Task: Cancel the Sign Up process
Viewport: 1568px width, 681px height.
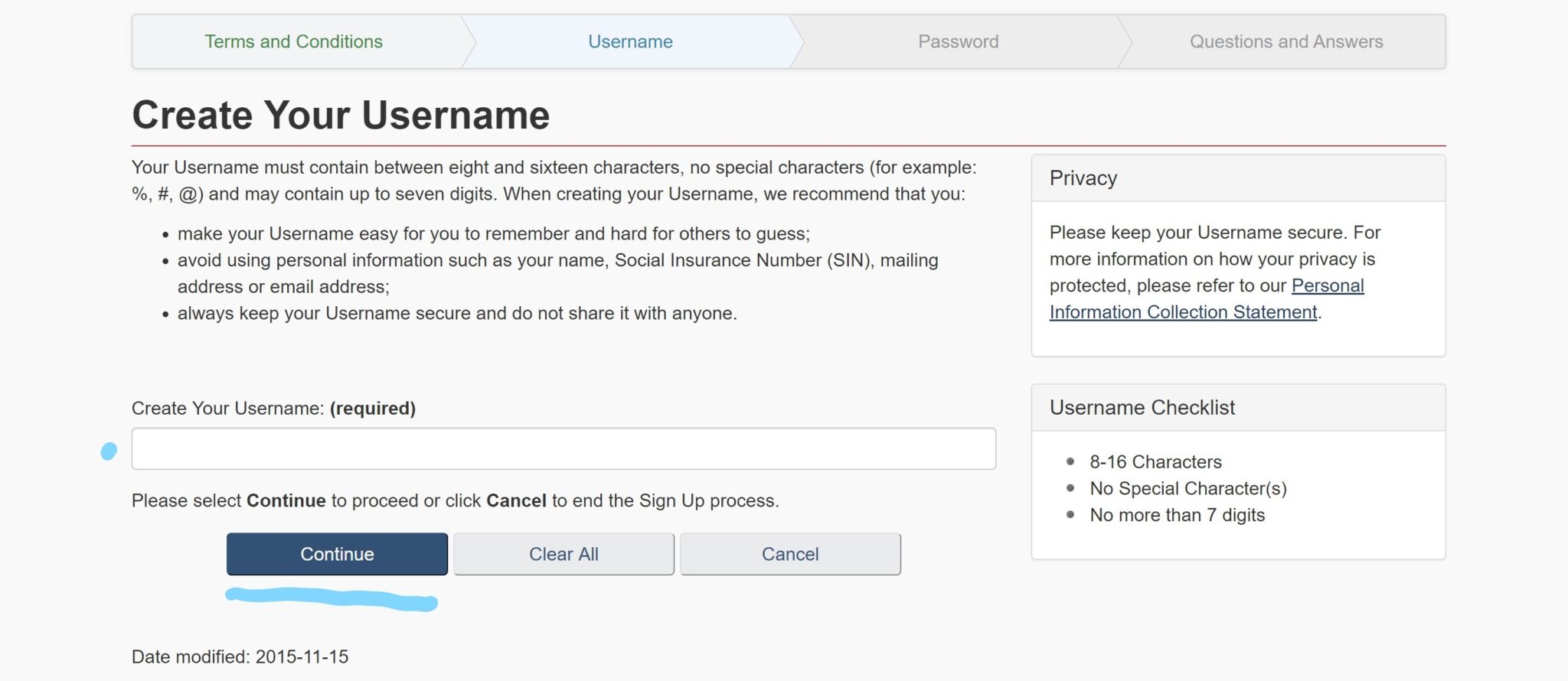Action: [790, 554]
